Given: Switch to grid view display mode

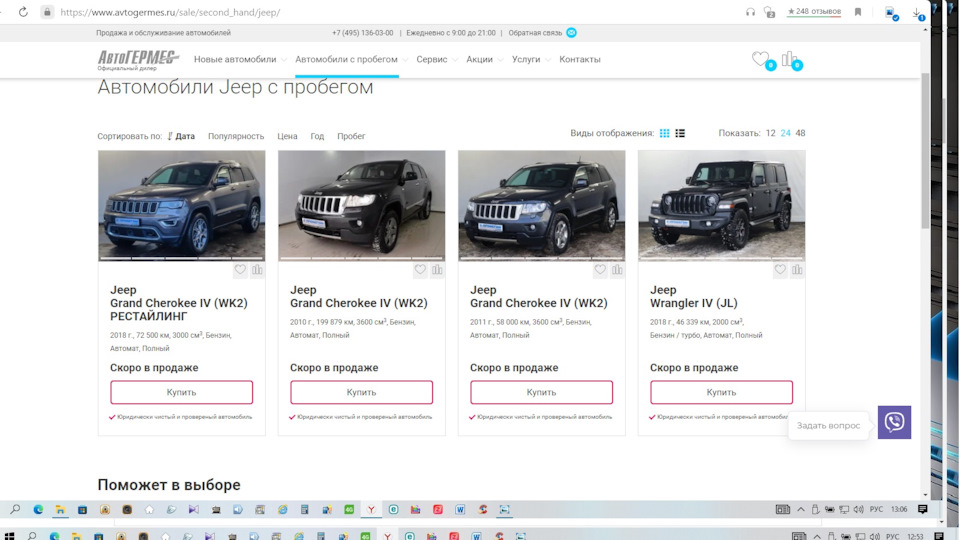Looking at the screenshot, I should [664, 133].
